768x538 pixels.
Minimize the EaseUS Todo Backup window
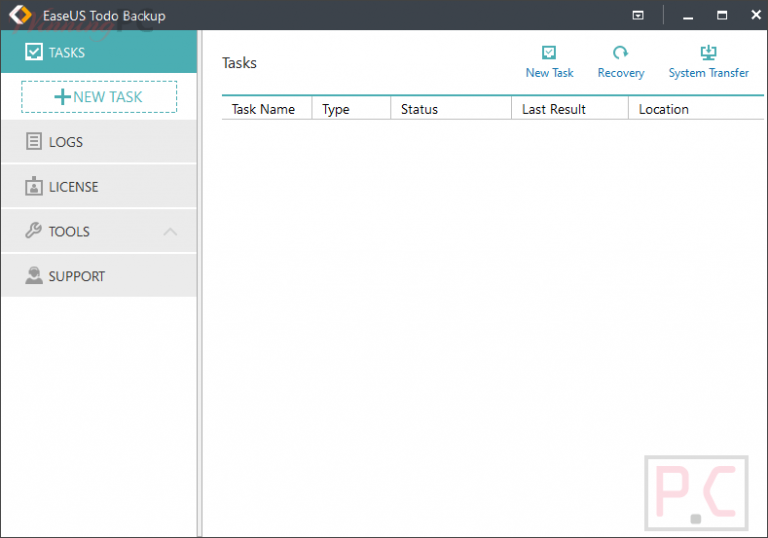[x=688, y=16]
